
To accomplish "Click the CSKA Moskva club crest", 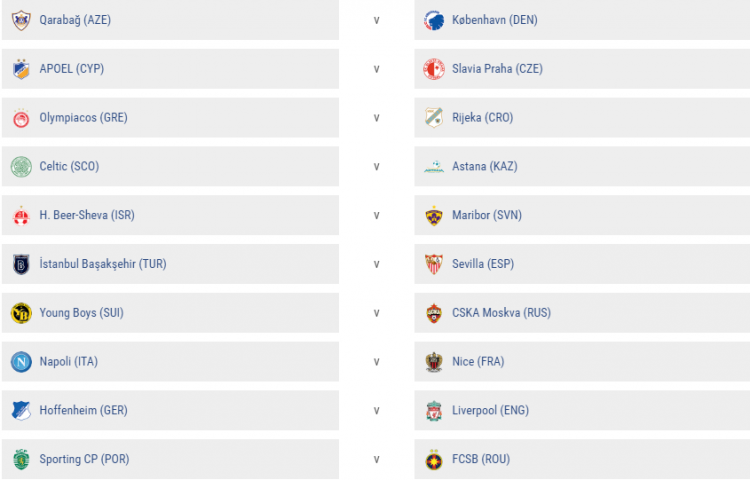I will click(x=434, y=313).
